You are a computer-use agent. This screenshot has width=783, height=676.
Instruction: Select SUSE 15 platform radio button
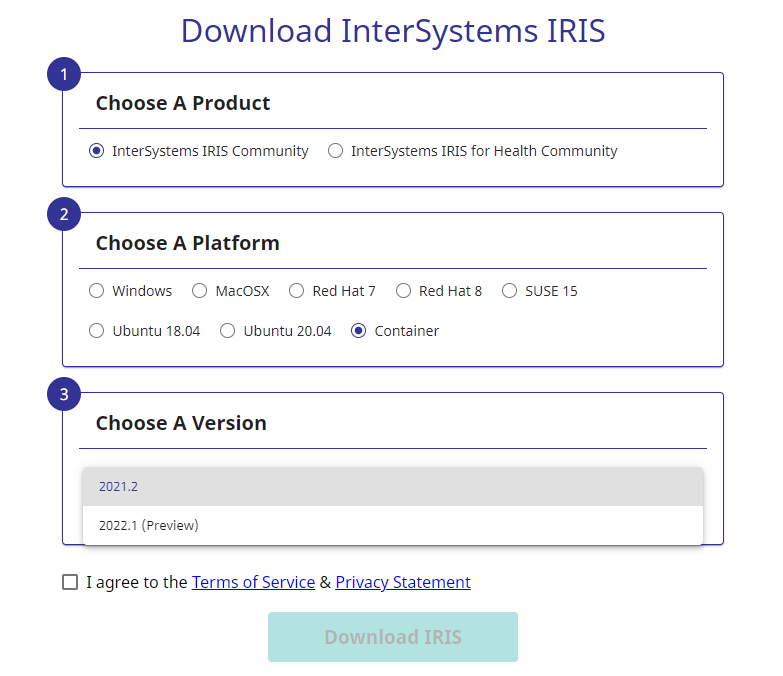(510, 291)
